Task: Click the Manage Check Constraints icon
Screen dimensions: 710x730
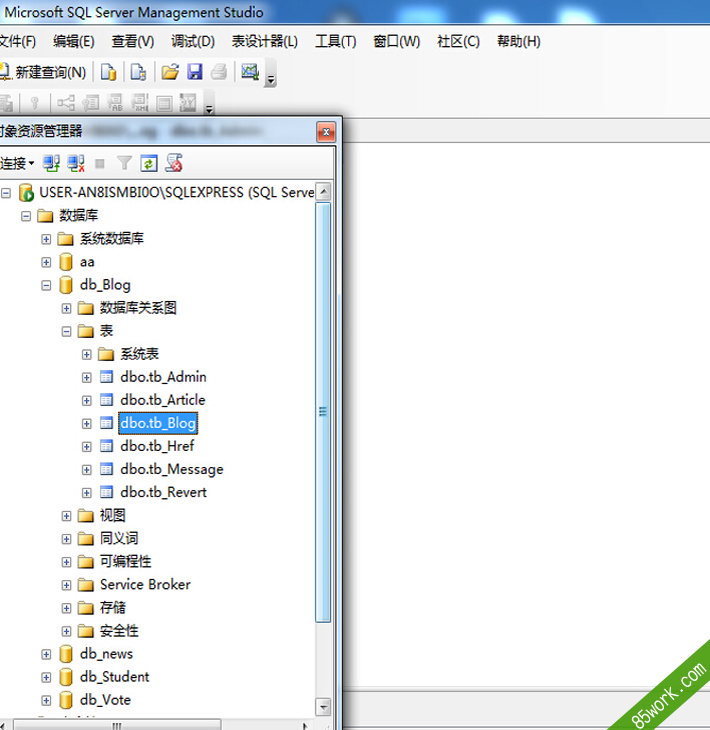Action: (x=164, y=103)
